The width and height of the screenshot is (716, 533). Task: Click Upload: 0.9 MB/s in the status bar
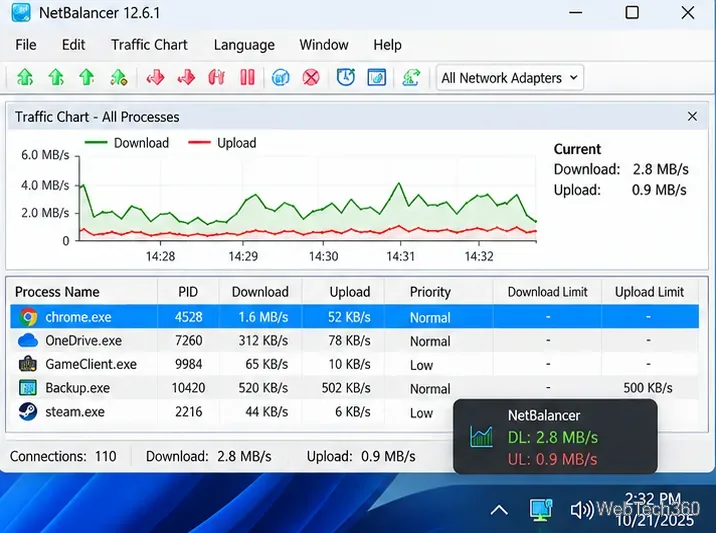[x=361, y=456]
